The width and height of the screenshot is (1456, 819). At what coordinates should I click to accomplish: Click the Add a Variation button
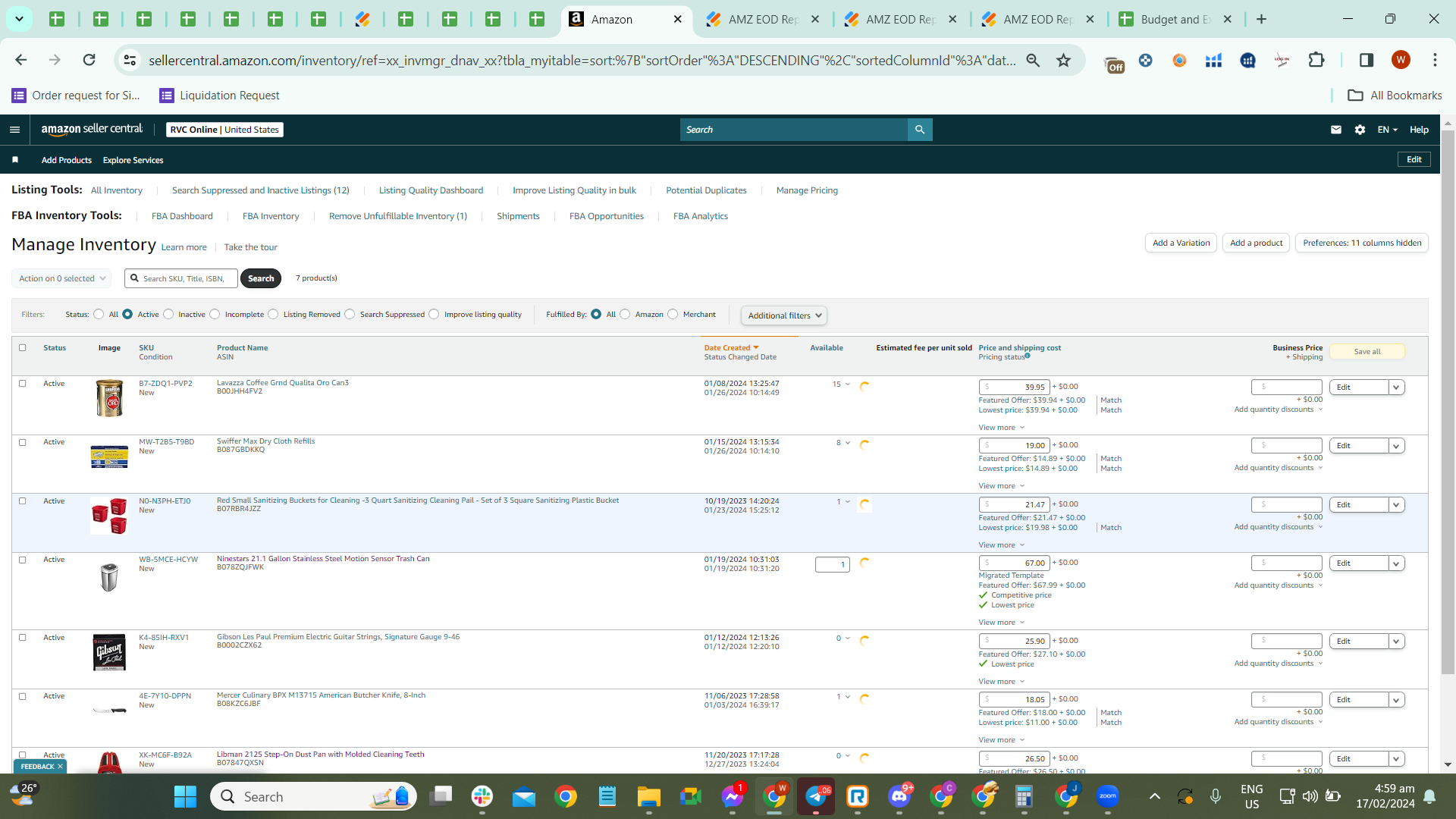point(1181,243)
